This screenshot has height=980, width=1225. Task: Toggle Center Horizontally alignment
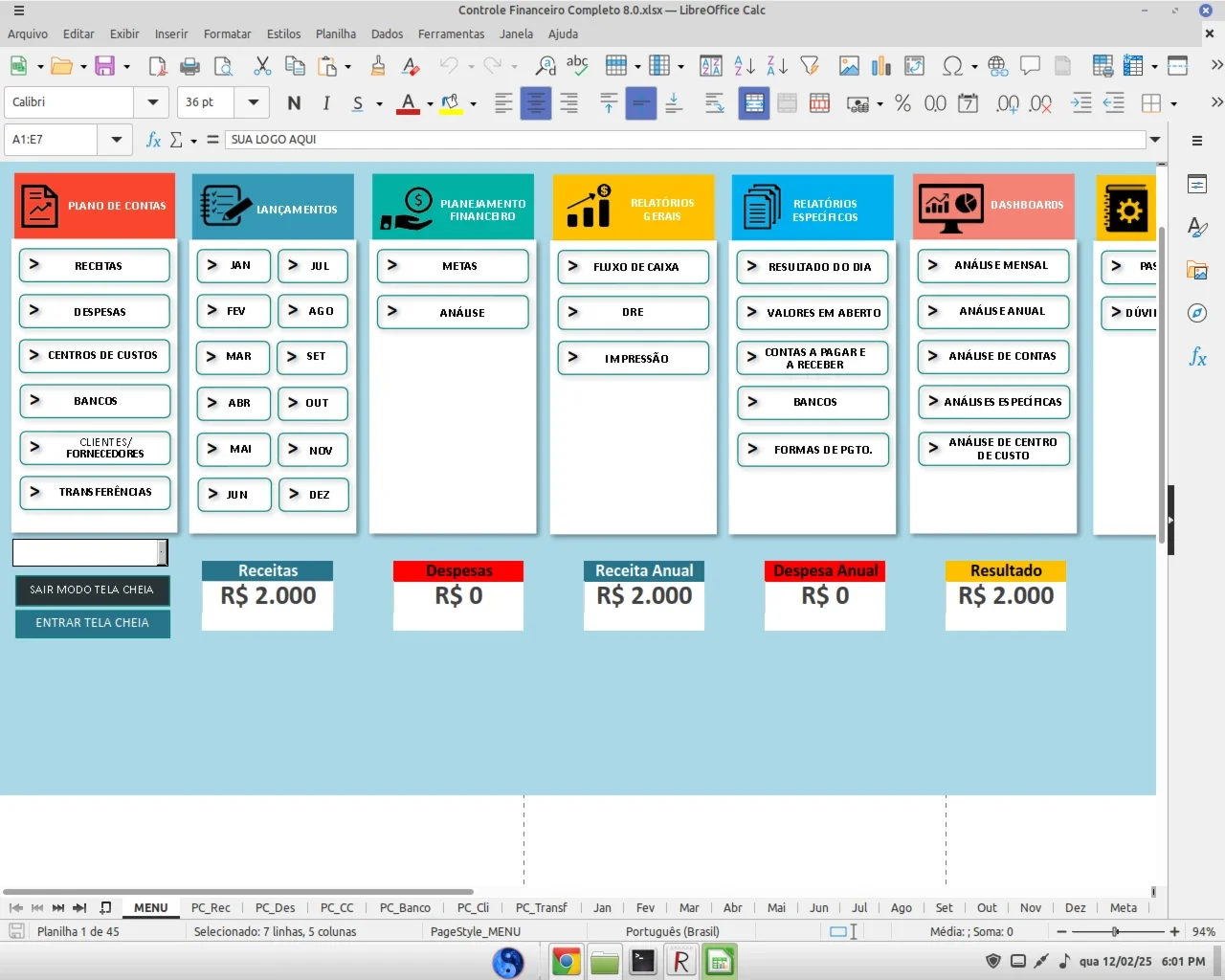point(536,103)
